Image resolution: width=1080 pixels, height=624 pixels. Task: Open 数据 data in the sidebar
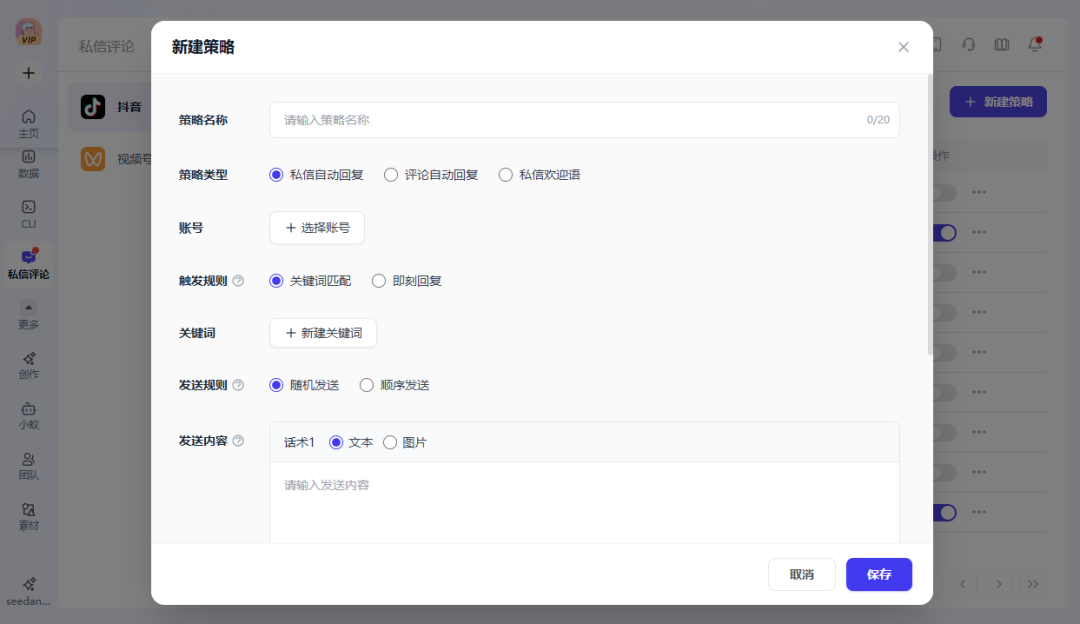click(28, 165)
